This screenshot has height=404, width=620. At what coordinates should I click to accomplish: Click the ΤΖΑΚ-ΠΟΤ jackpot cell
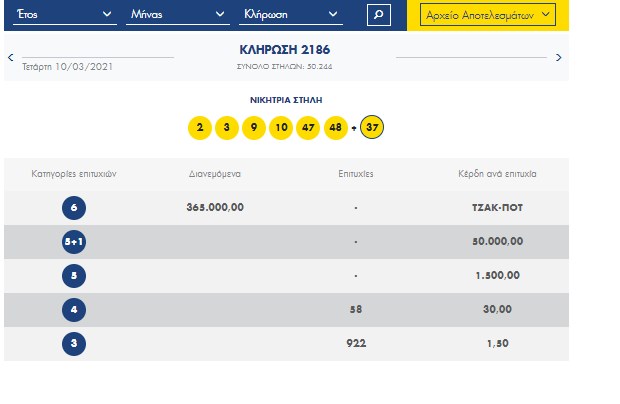pos(497,209)
